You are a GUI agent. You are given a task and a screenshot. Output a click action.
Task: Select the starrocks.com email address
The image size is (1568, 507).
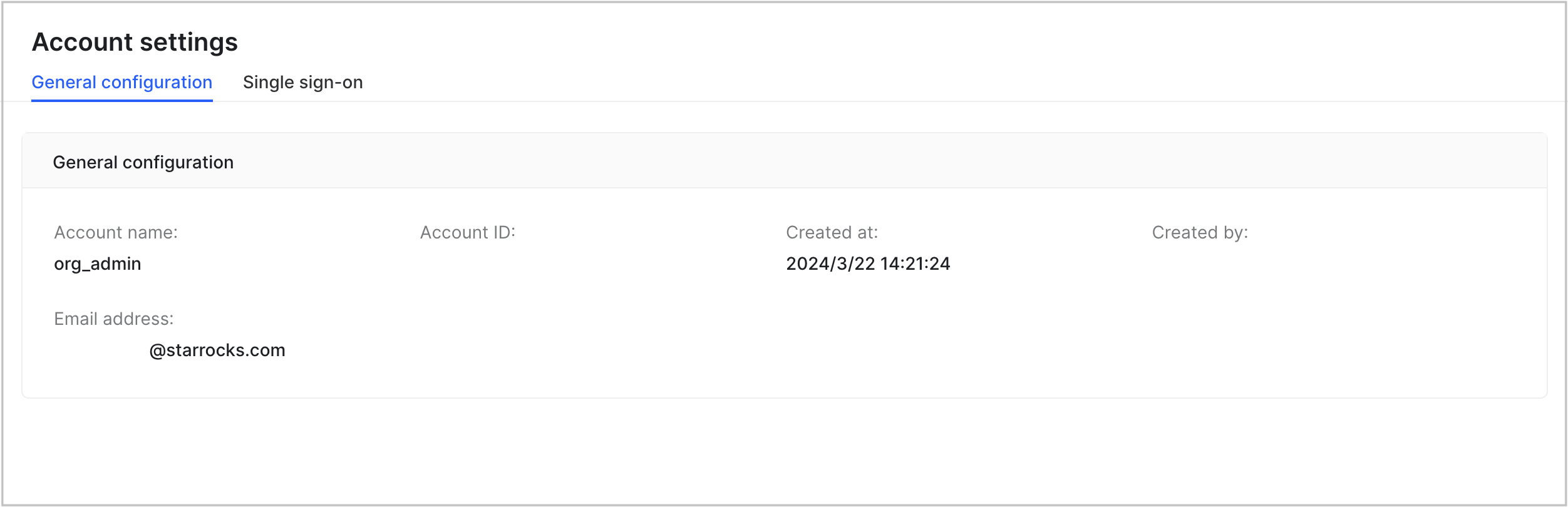(x=169, y=350)
